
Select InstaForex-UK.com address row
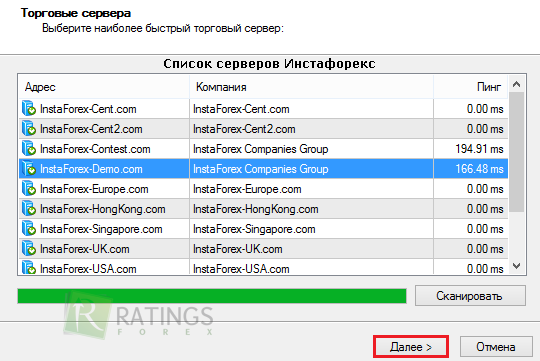click(104, 249)
